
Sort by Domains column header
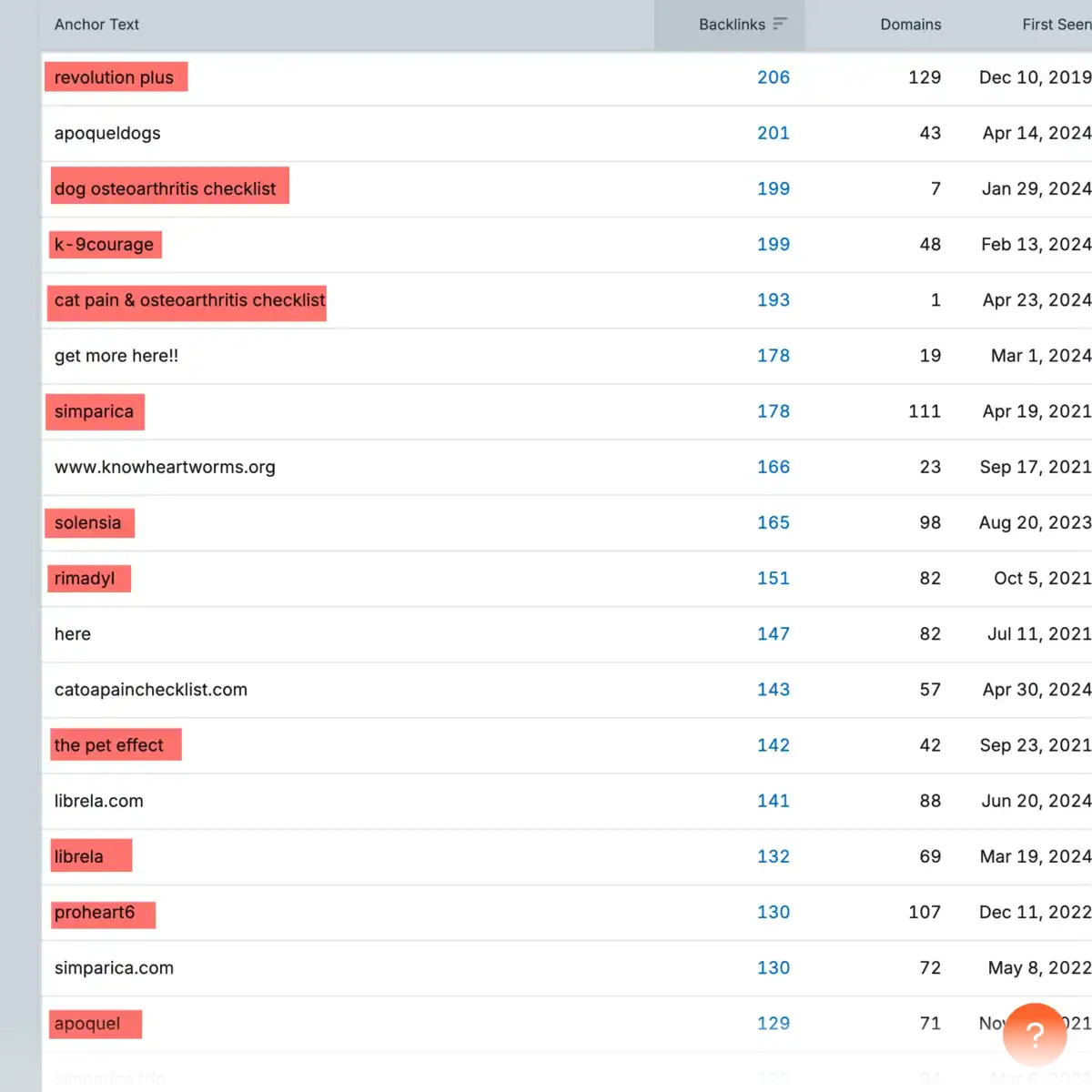tap(910, 25)
